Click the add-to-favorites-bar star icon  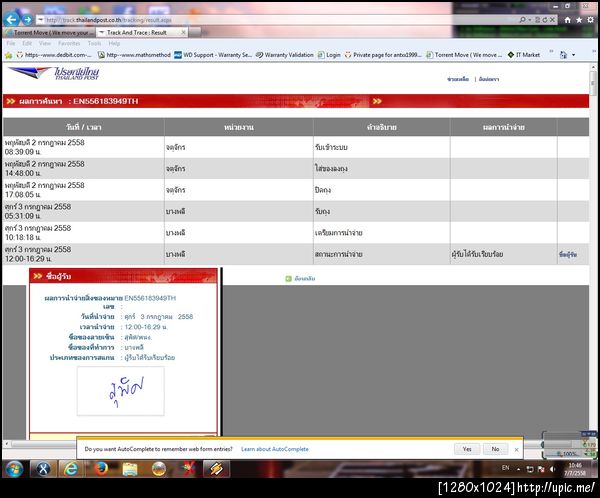pyautogui.click(x=8, y=55)
